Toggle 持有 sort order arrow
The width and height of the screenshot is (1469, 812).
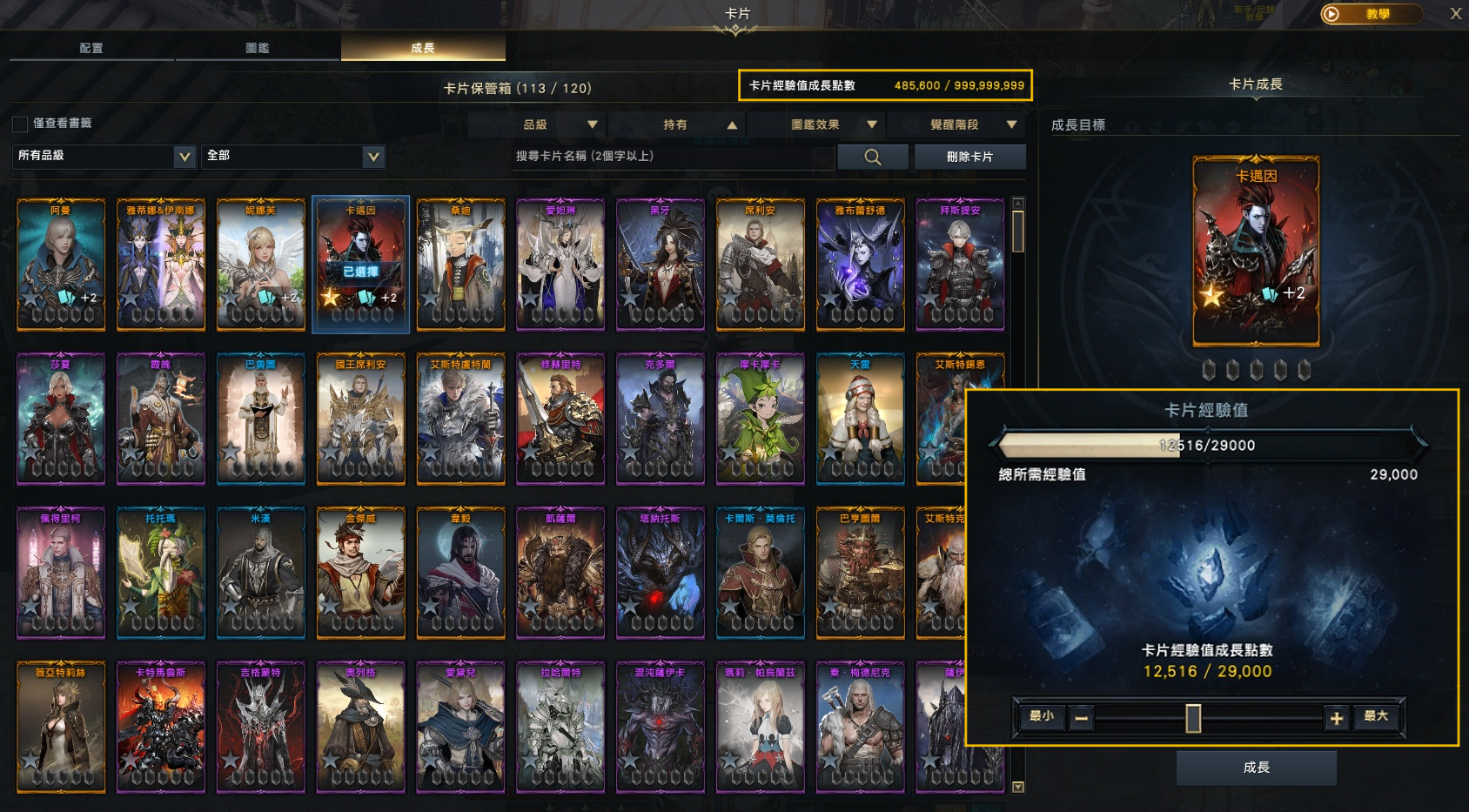732,125
